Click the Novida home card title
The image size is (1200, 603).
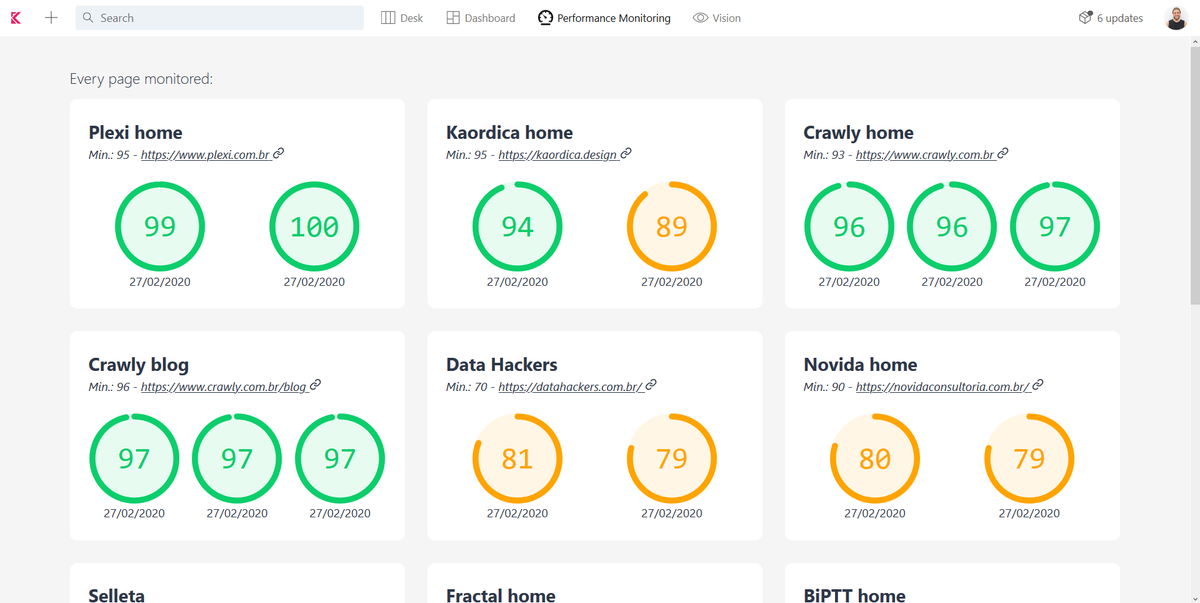pyautogui.click(x=860, y=364)
